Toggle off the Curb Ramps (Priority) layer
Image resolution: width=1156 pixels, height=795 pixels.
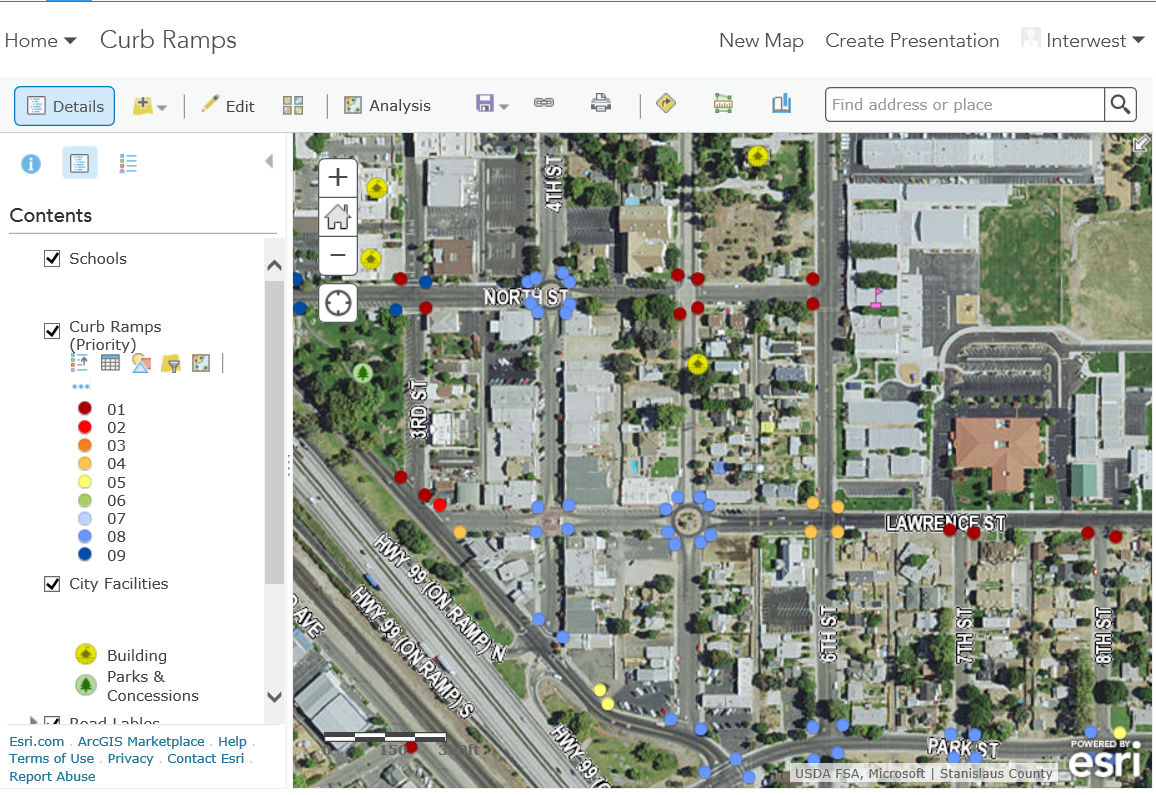pos(52,330)
